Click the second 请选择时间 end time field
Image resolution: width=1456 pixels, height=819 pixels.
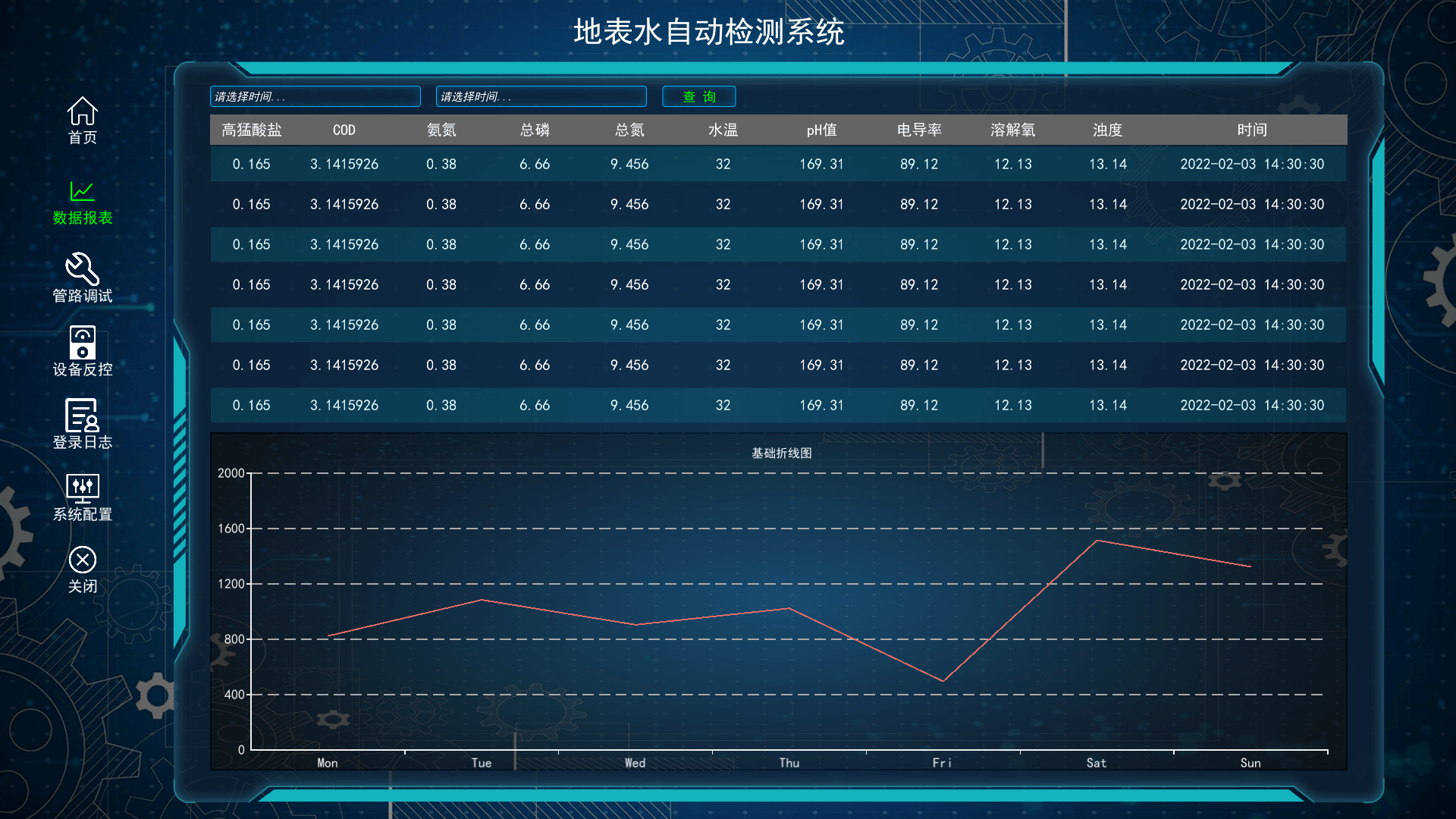541,96
